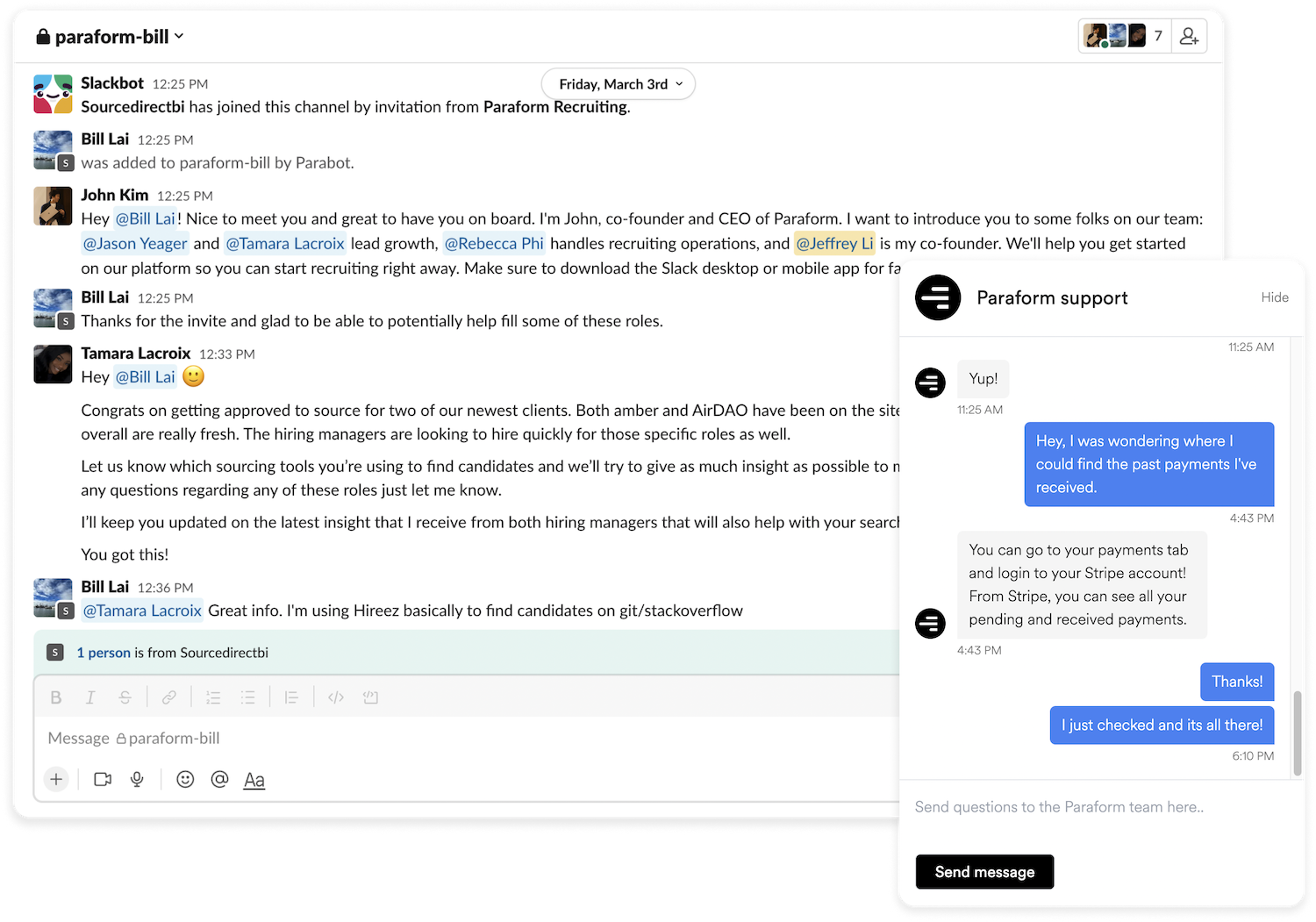Start a bulleted list

[248, 697]
